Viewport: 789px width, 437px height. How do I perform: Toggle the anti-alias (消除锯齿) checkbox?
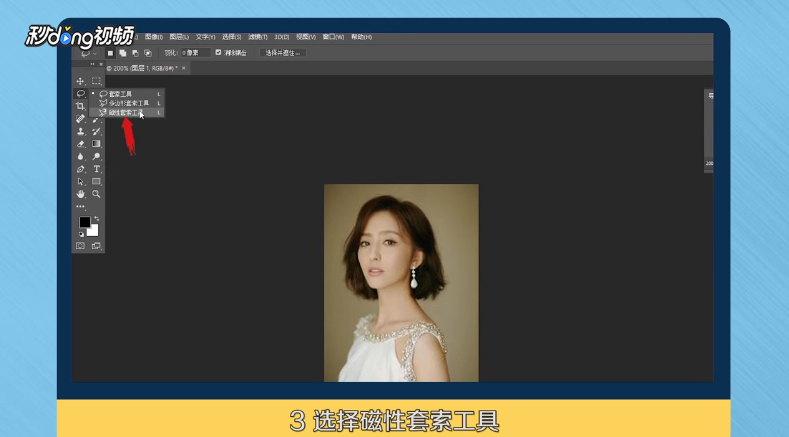tap(218, 52)
